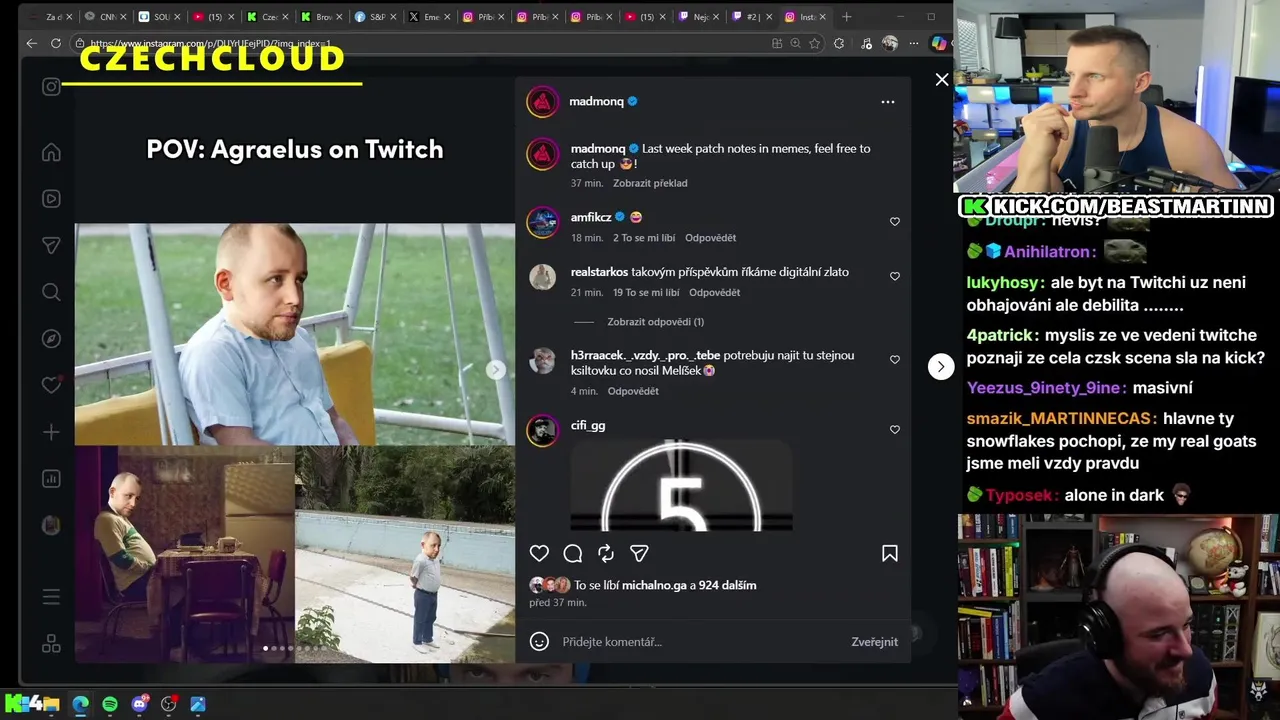Open direct messages paper-plane icon in sidebar

click(x=51, y=245)
